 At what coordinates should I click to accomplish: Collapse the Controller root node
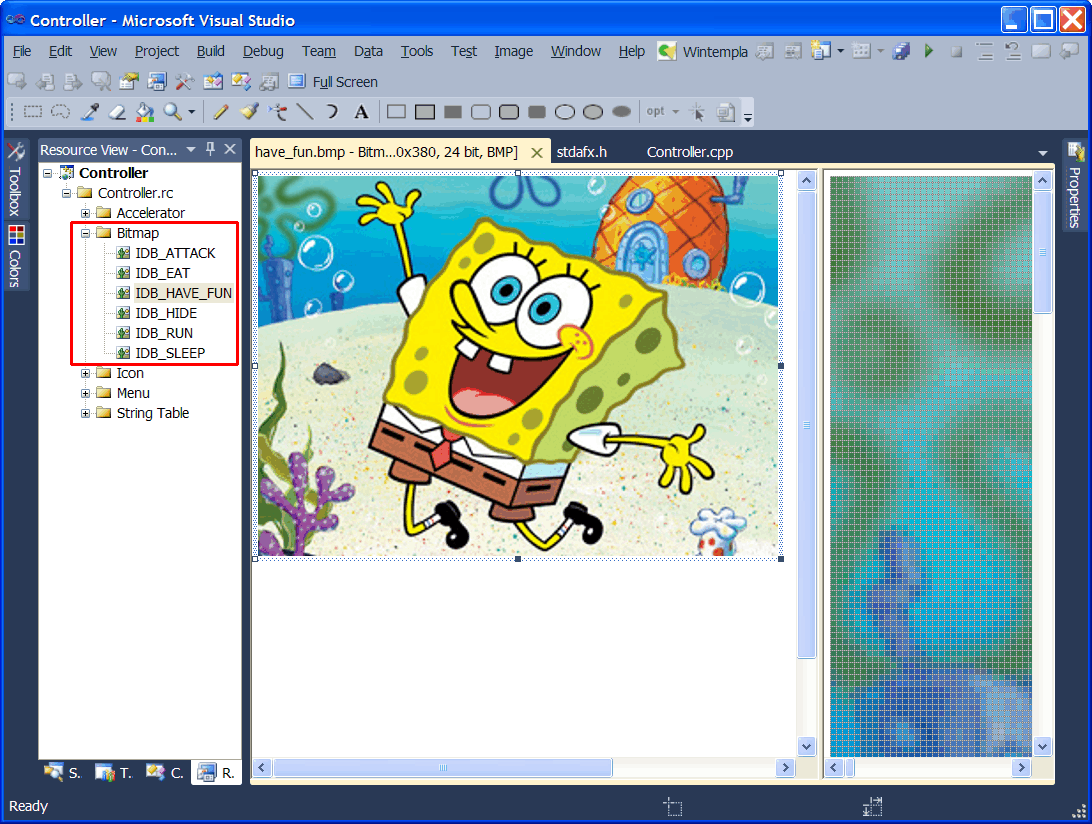coord(47,173)
